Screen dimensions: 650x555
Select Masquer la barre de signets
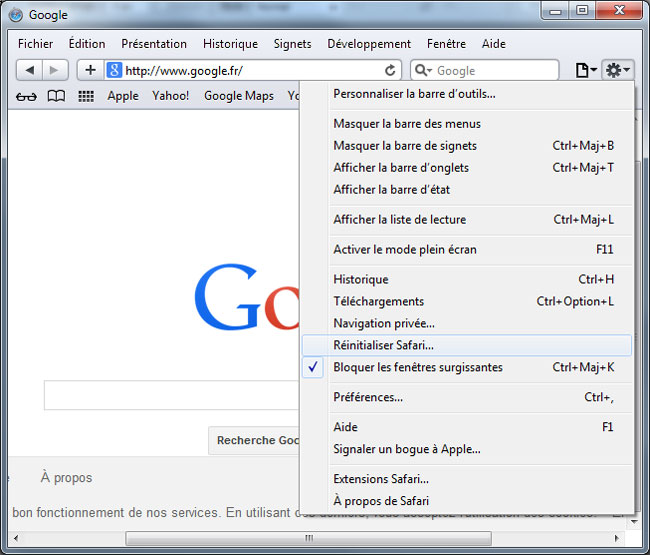pyautogui.click(x=467, y=145)
